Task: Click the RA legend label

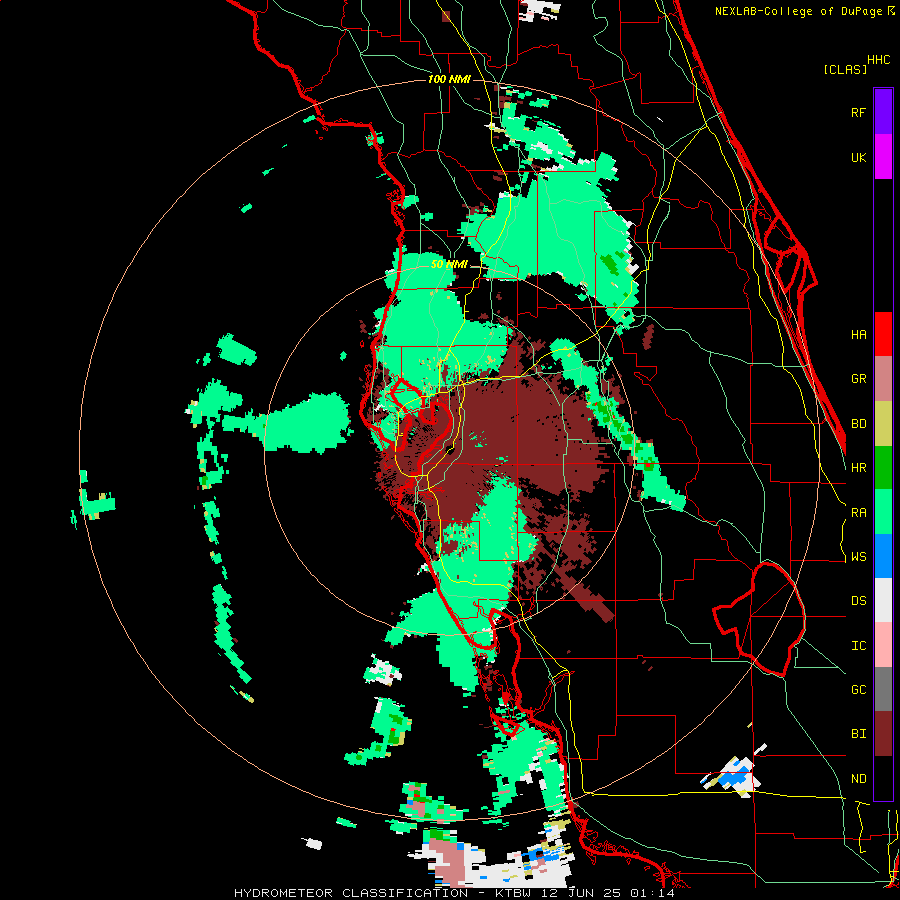Action: click(x=859, y=513)
